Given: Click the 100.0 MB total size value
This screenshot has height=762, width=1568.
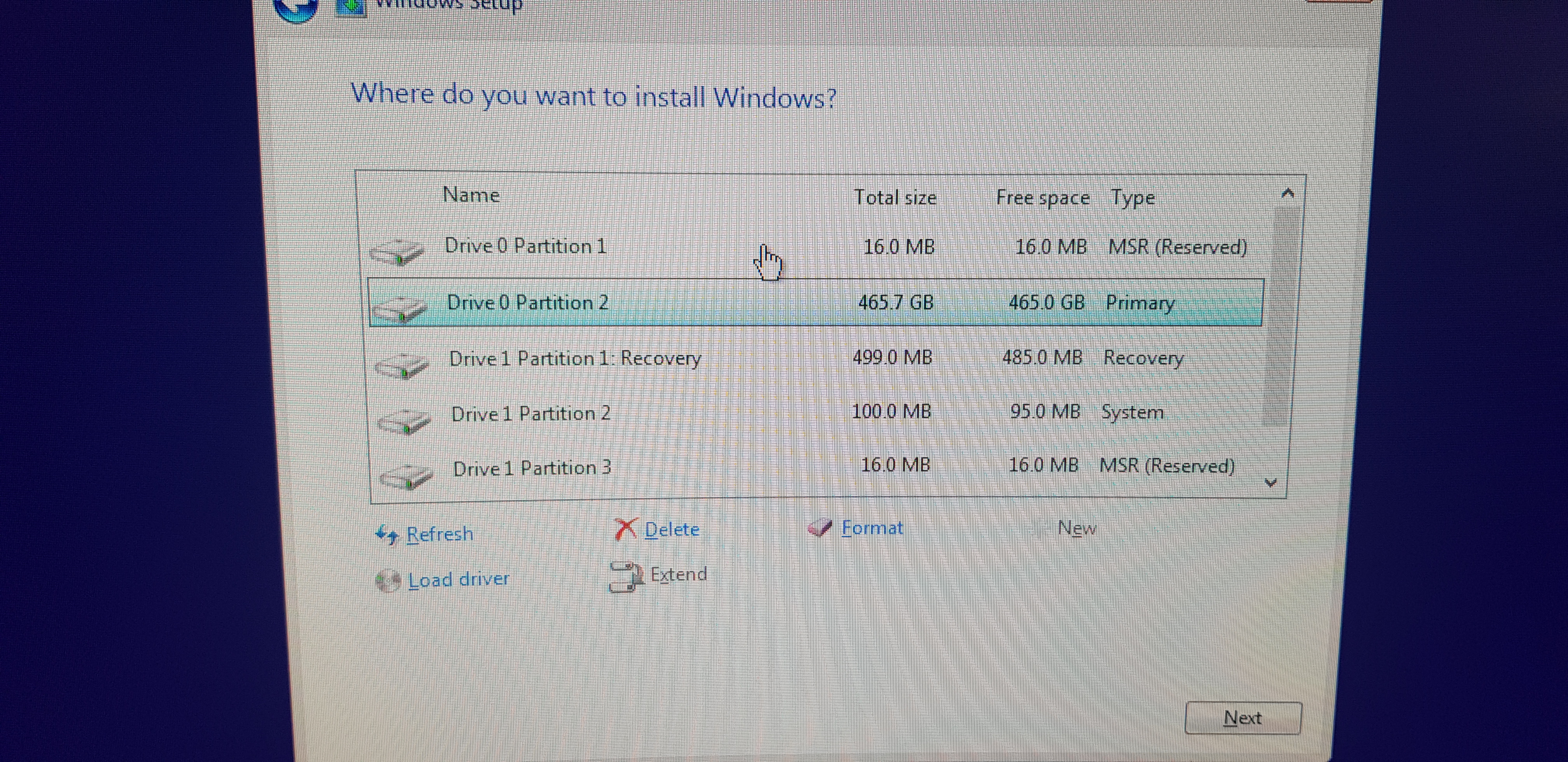Looking at the screenshot, I should point(891,412).
